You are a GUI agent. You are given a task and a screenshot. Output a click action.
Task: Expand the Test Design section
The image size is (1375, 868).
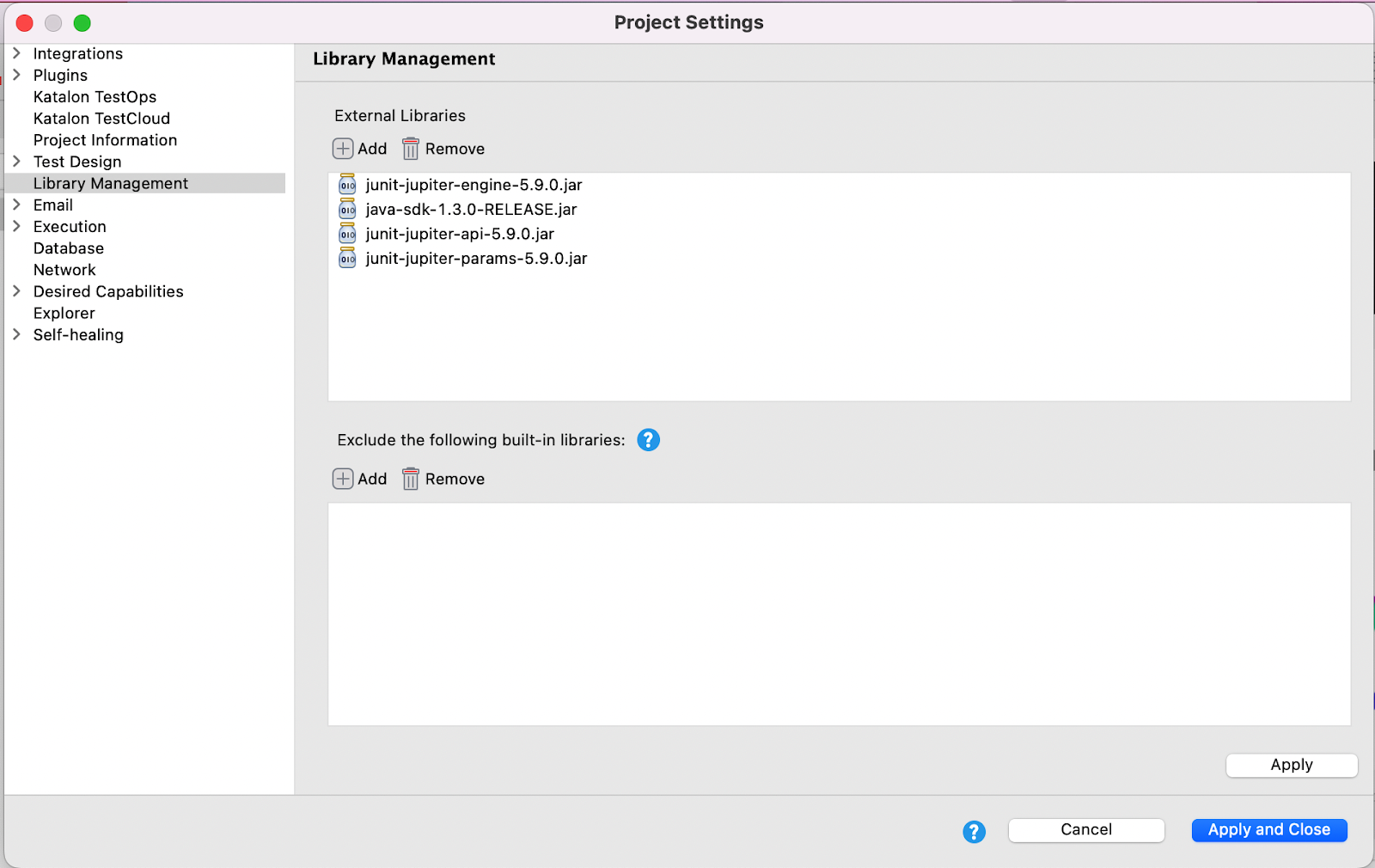[16, 162]
